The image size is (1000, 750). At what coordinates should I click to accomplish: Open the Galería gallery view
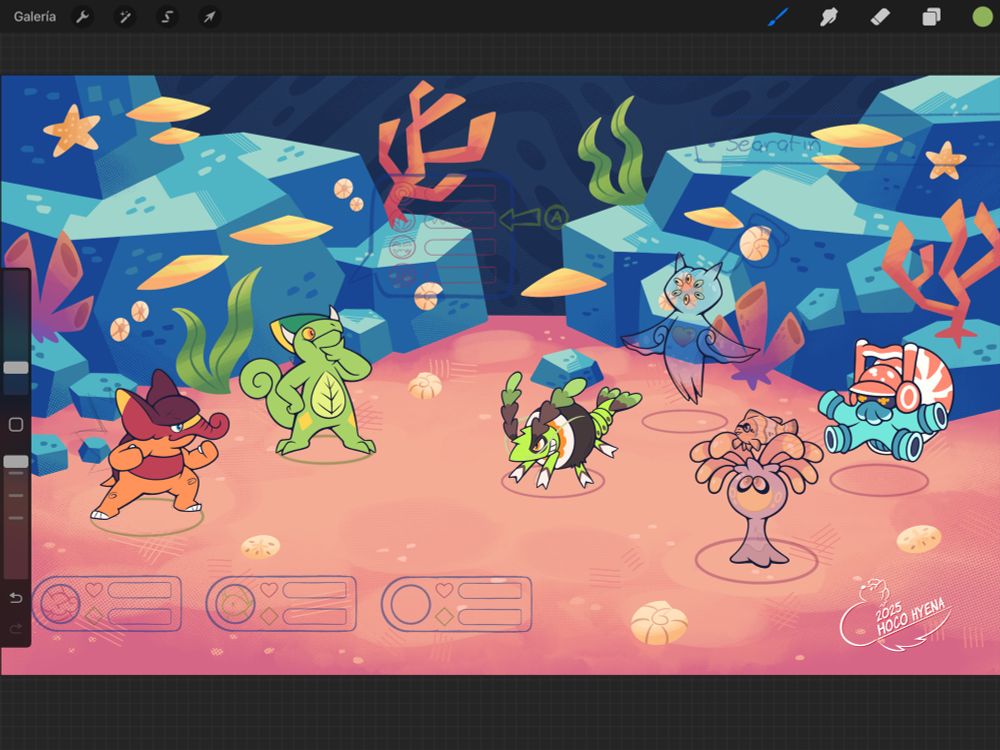(x=34, y=17)
